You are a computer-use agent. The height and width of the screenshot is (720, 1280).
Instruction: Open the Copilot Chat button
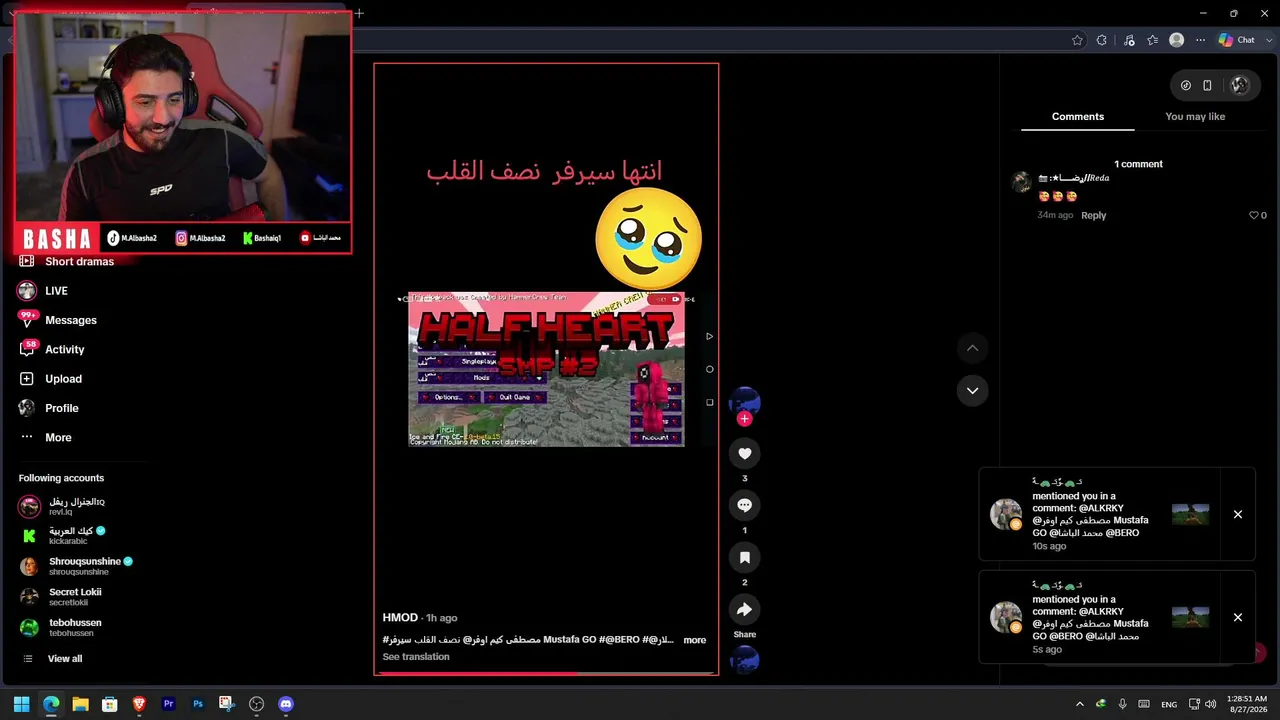pos(1237,41)
